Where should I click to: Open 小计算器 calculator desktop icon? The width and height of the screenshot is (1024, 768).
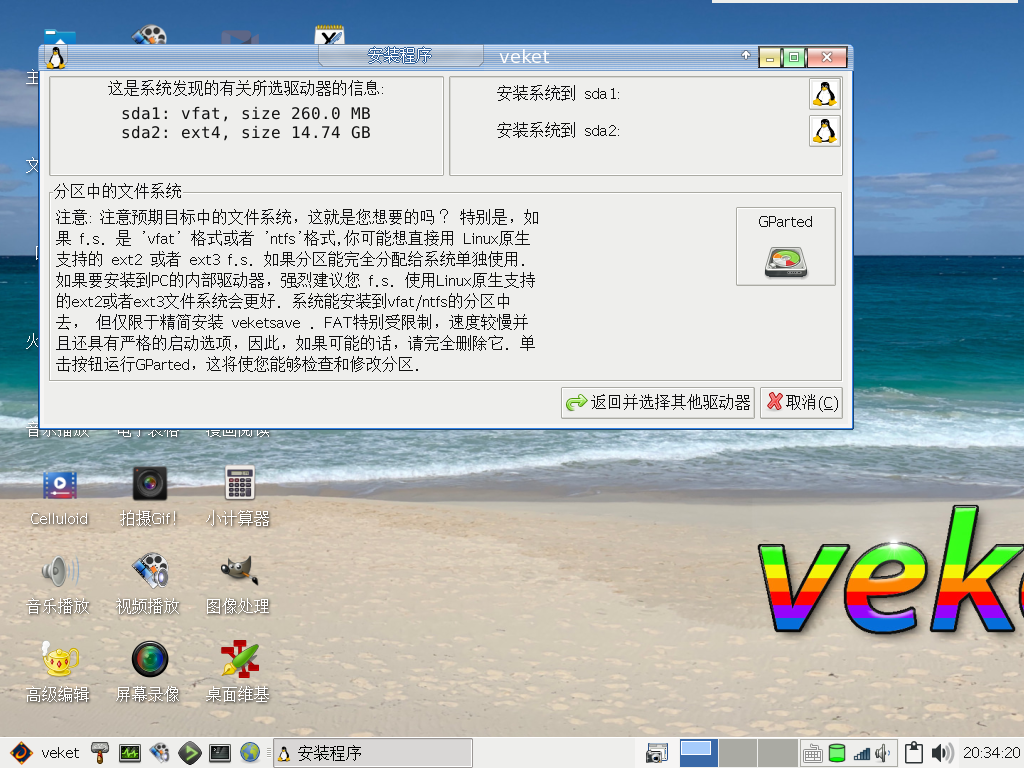click(x=238, y=498)
